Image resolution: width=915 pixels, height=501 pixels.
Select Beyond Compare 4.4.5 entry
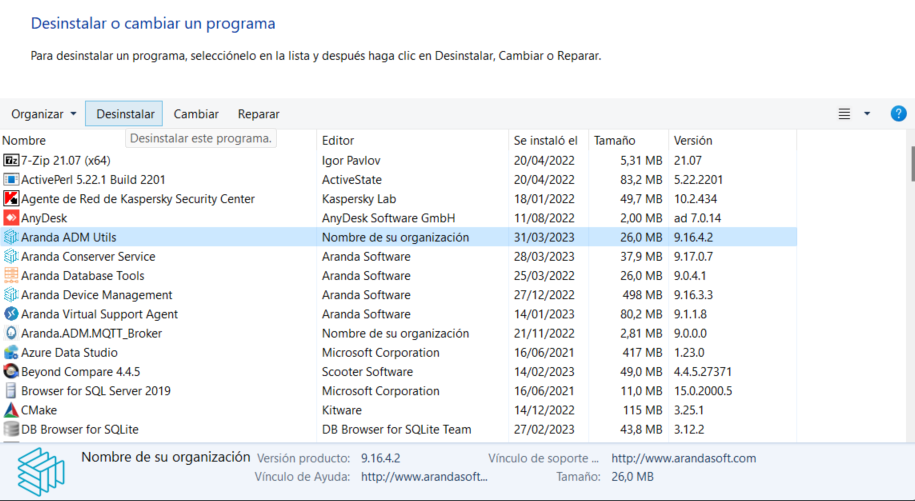point(81,372)
